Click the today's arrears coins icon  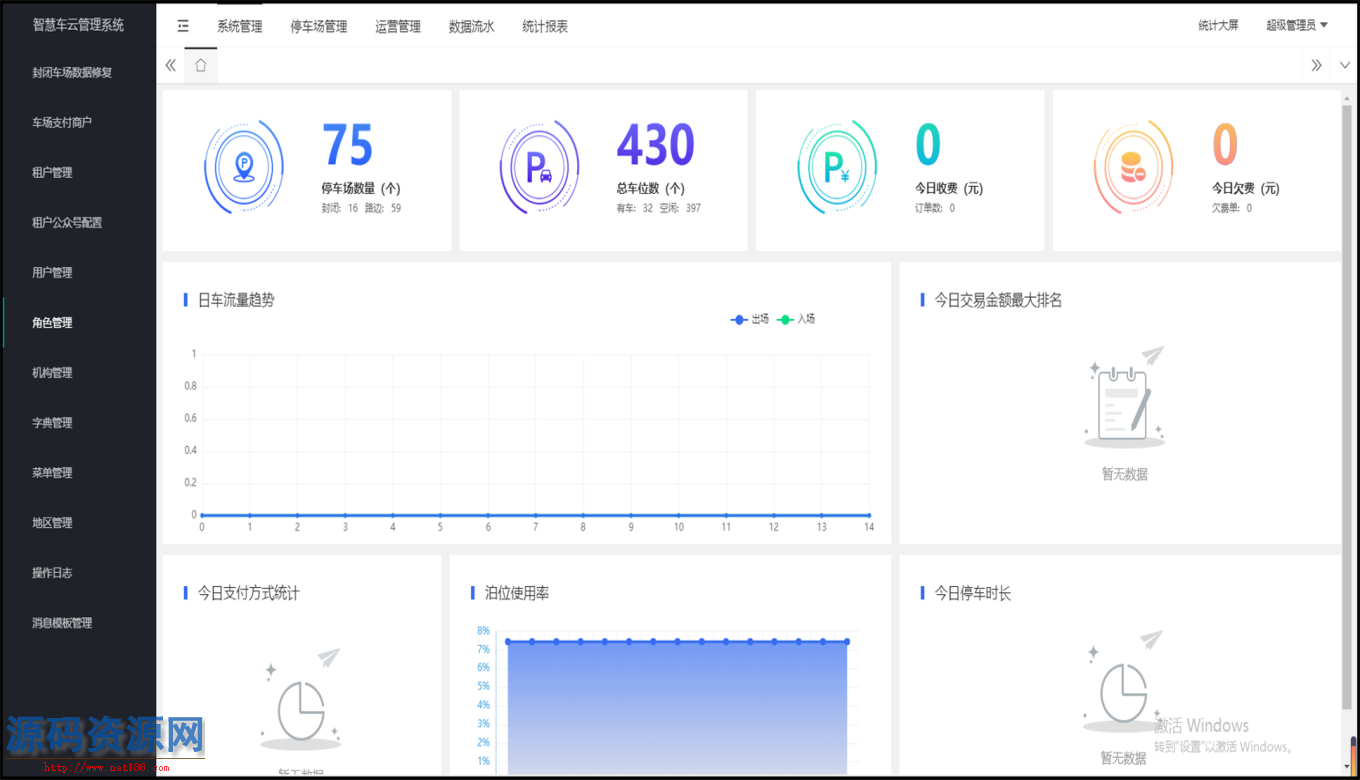(x=1133, y=167)
